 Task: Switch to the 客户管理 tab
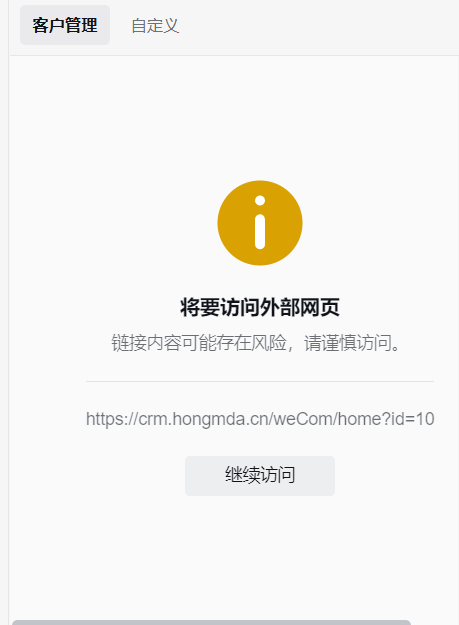65,25
